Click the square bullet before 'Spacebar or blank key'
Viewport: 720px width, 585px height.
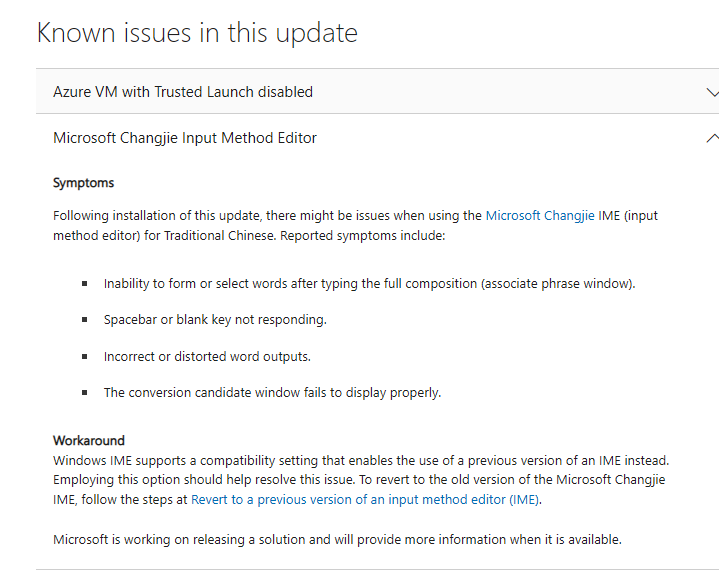pos(84,320)
